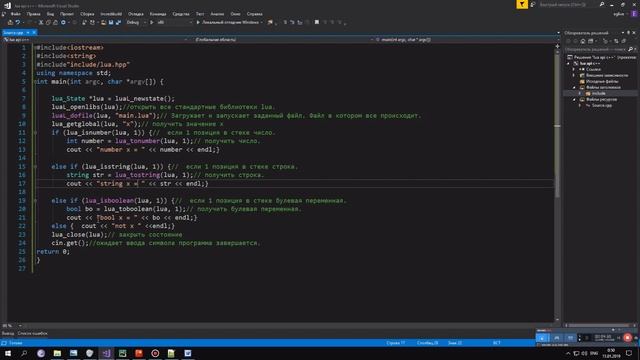
Task: Expand the Внешние зависимости node
Action: [x=574, y=76]
